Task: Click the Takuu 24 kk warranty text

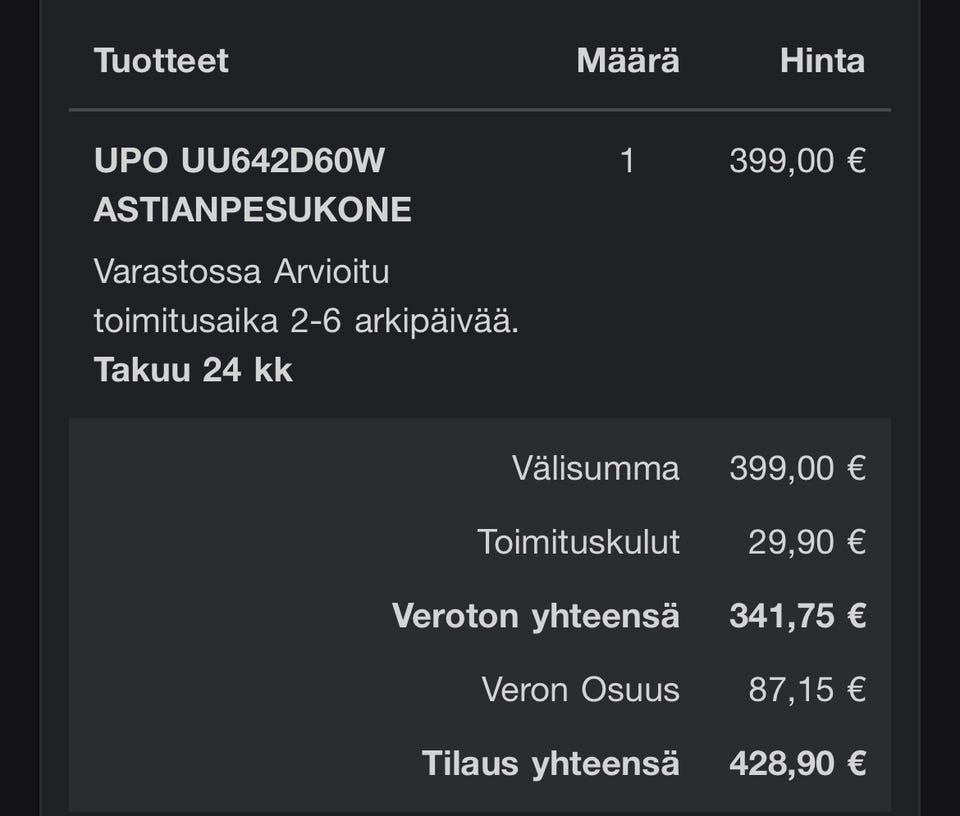Action: tap(193, 370)
